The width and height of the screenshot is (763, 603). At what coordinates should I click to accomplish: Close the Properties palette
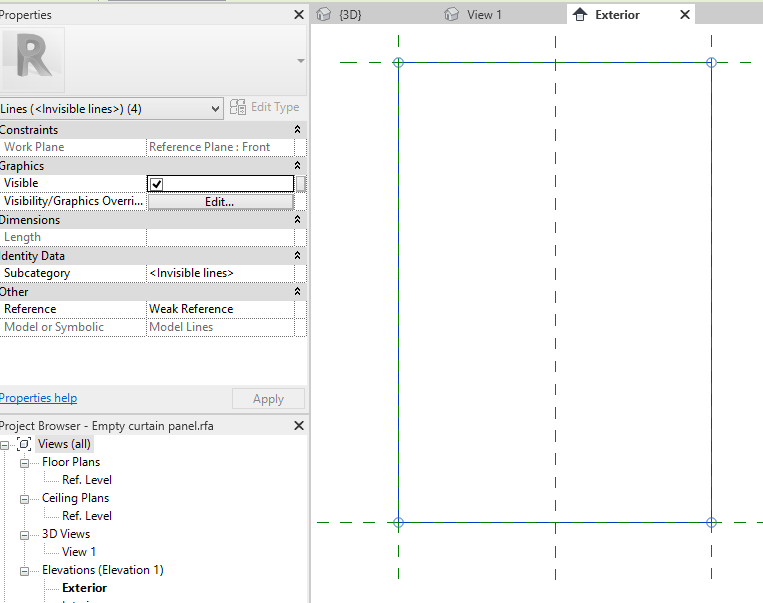299,15
